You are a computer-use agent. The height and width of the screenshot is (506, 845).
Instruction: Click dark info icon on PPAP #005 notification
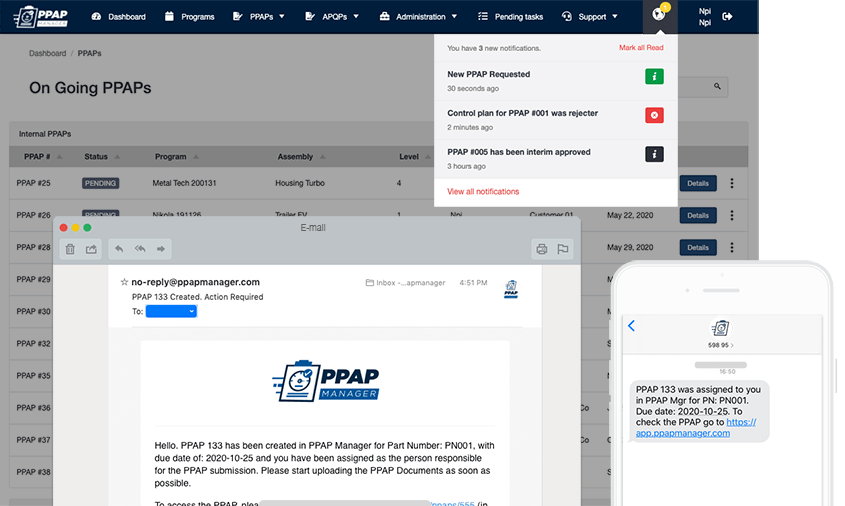654,154
